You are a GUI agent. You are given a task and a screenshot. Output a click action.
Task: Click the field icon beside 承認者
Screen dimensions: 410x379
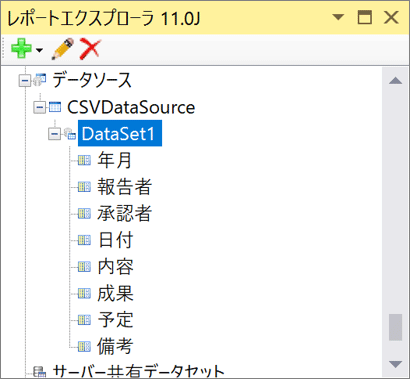tap(84, 214)
